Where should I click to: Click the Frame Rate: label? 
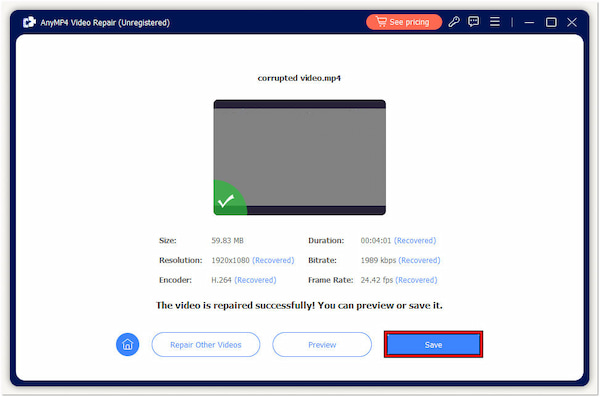[x=331, y=280]
